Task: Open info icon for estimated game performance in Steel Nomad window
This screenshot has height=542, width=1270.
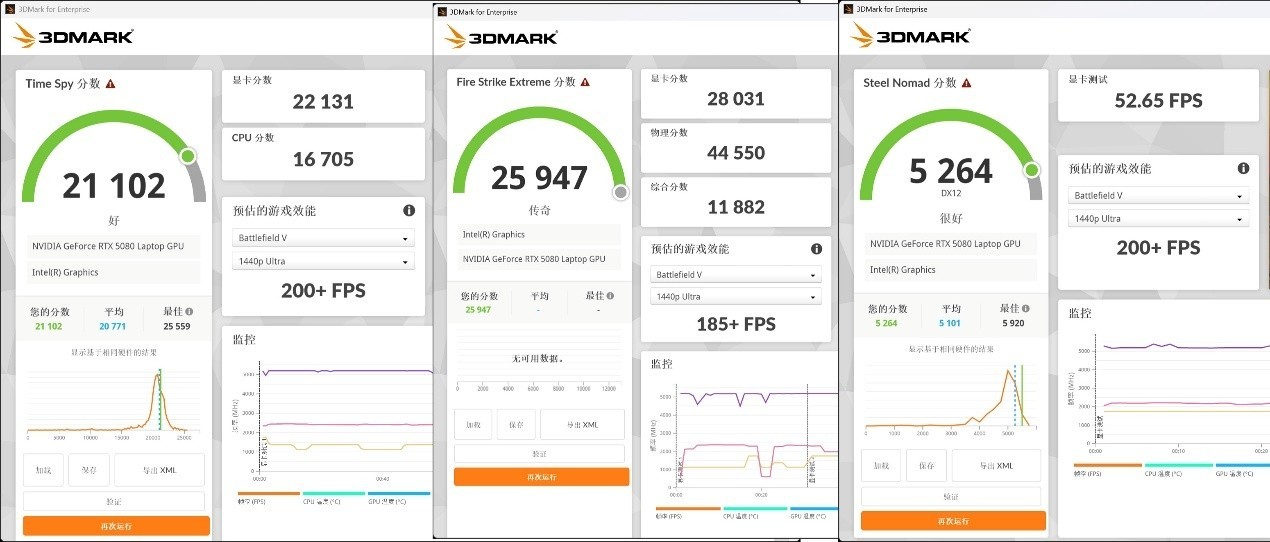Action: click(1243, 169)
